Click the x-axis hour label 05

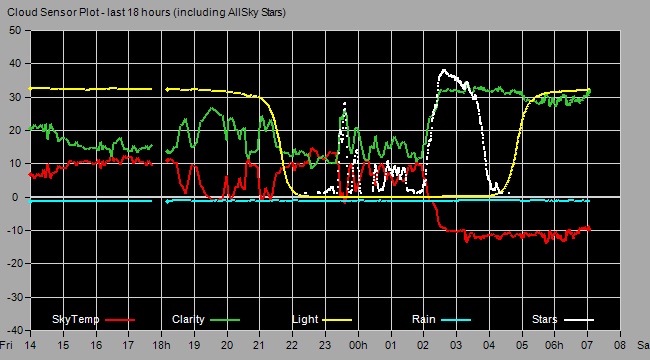coord(521,345)
